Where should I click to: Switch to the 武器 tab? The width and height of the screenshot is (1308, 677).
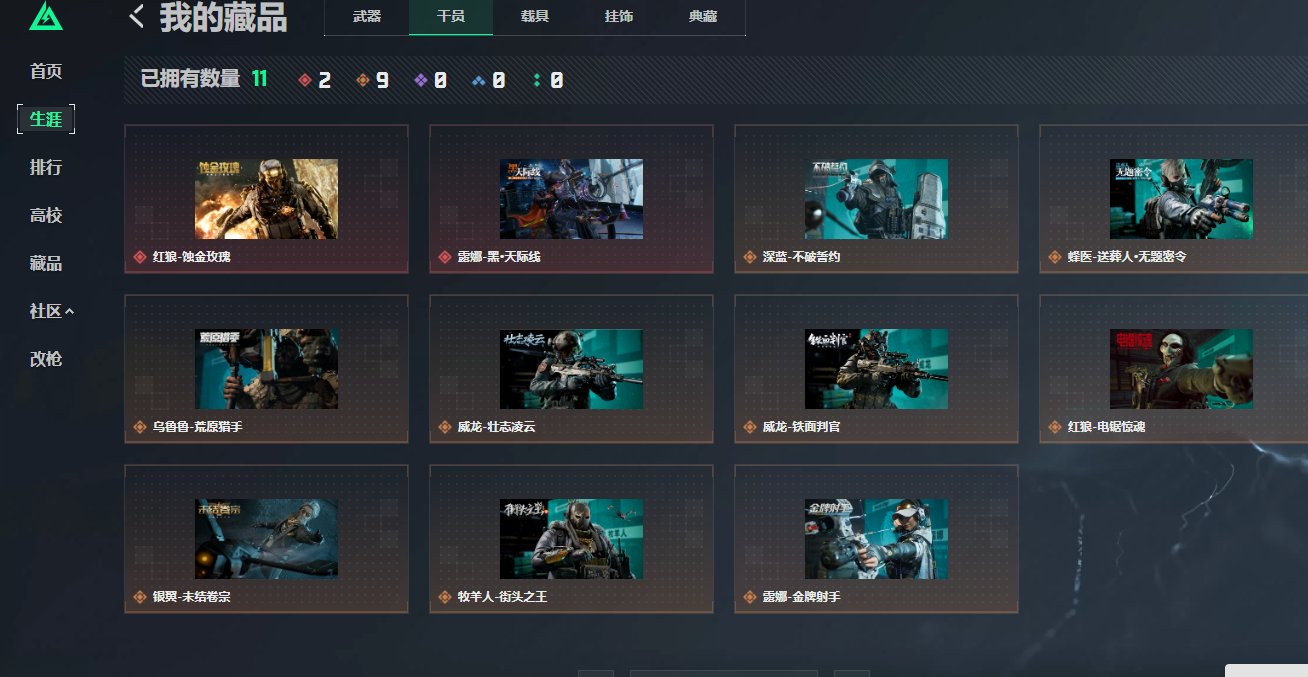tap(367, 17)
